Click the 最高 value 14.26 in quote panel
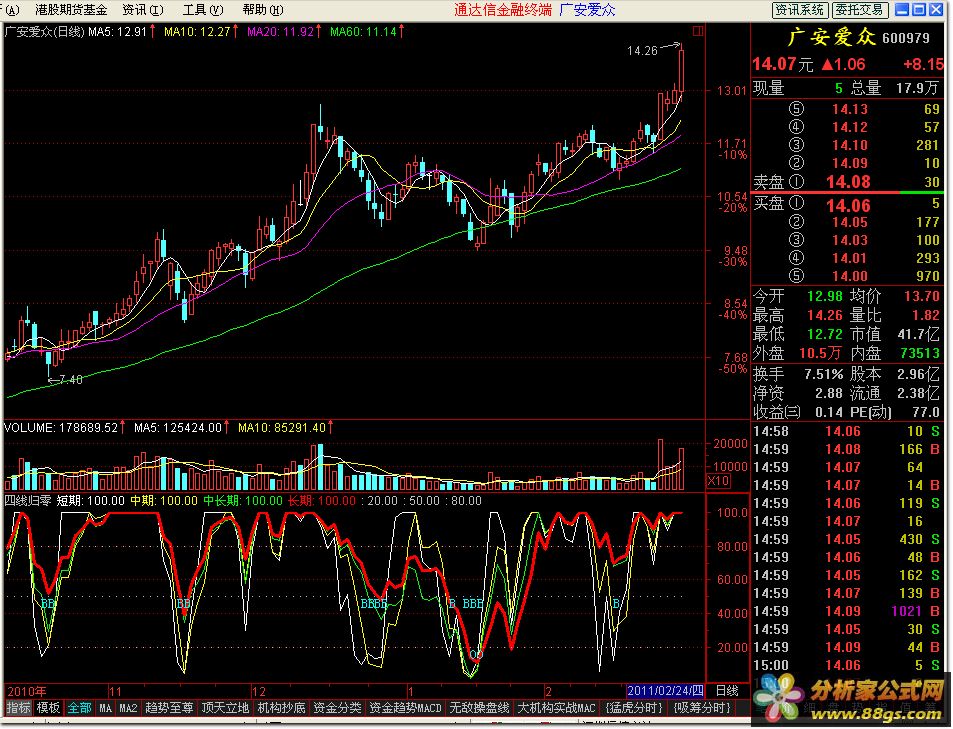 [x=825, y=315]
